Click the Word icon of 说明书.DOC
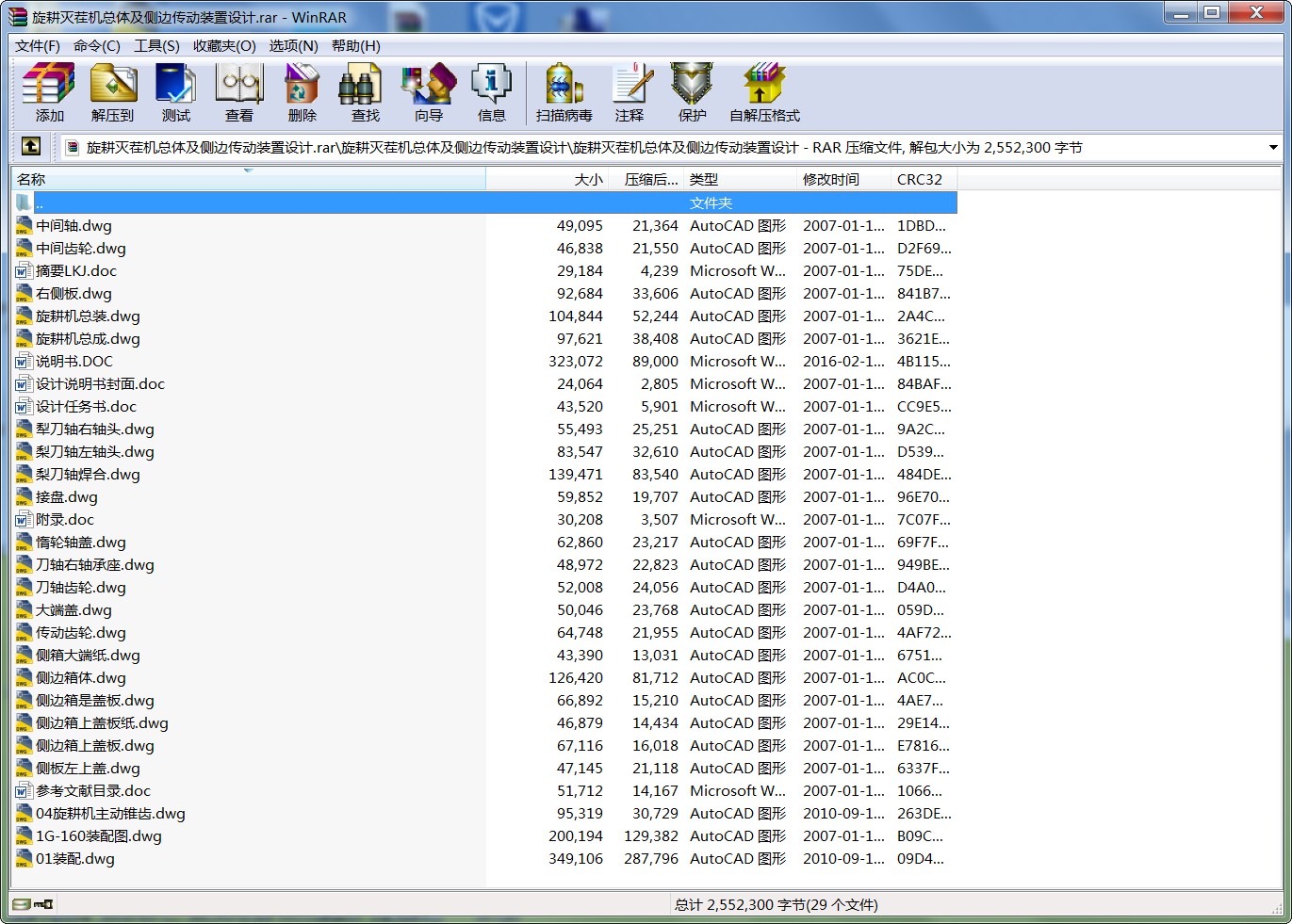Viewport: 1292px width, 924px height. coord(24,362)
